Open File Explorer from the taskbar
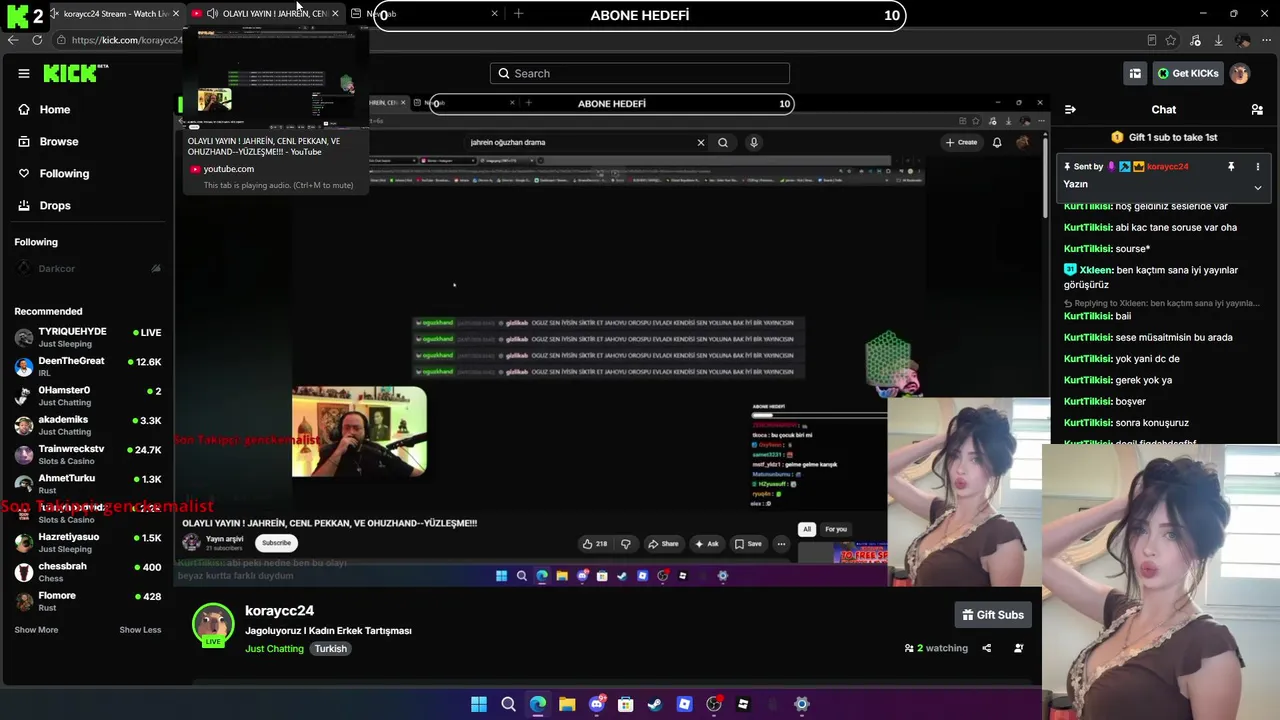 (567, 704)
